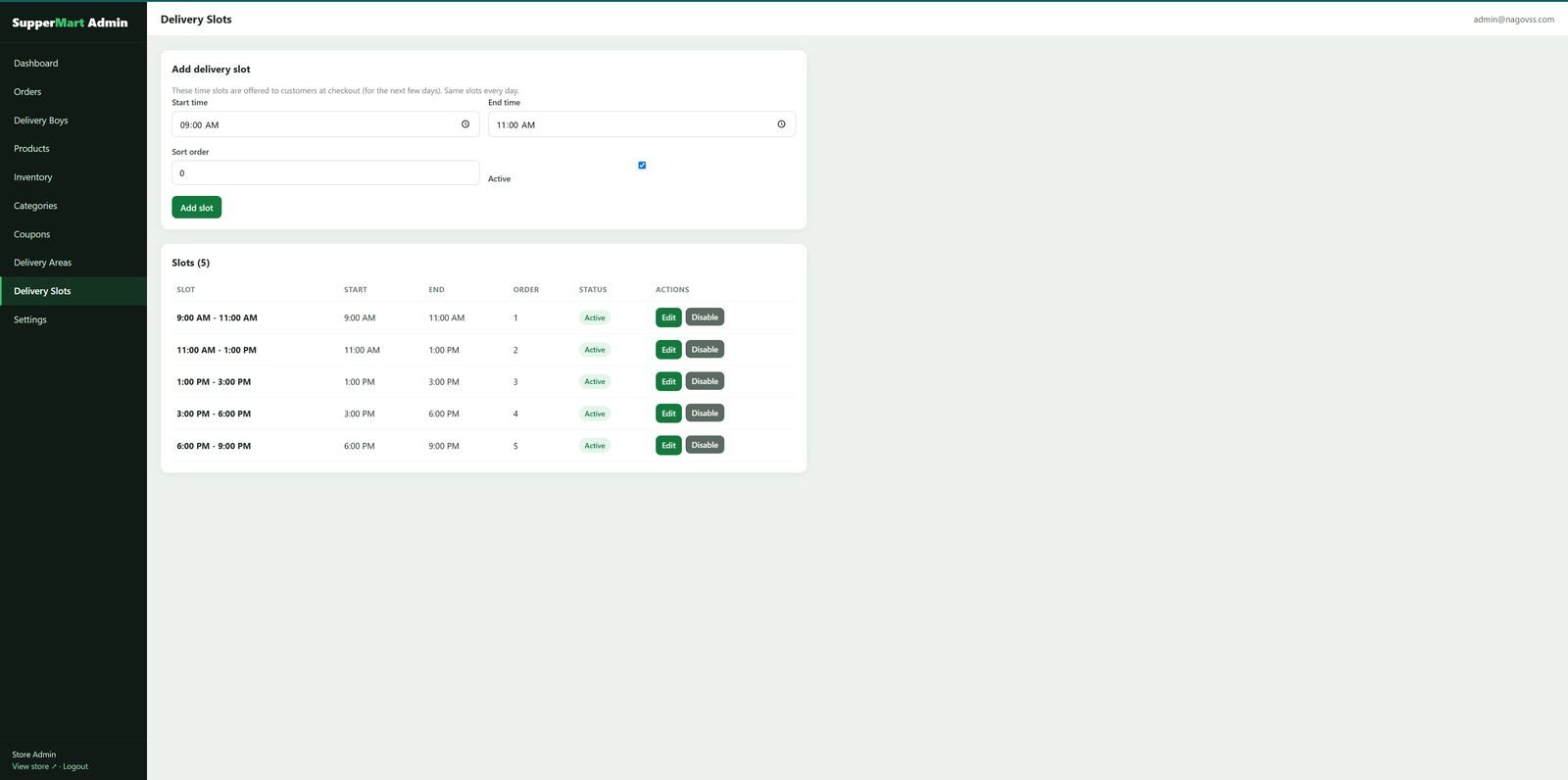Open the End time clock picker icon
The height and width of the screenshot is (780, 1568).
click(781, 124)
